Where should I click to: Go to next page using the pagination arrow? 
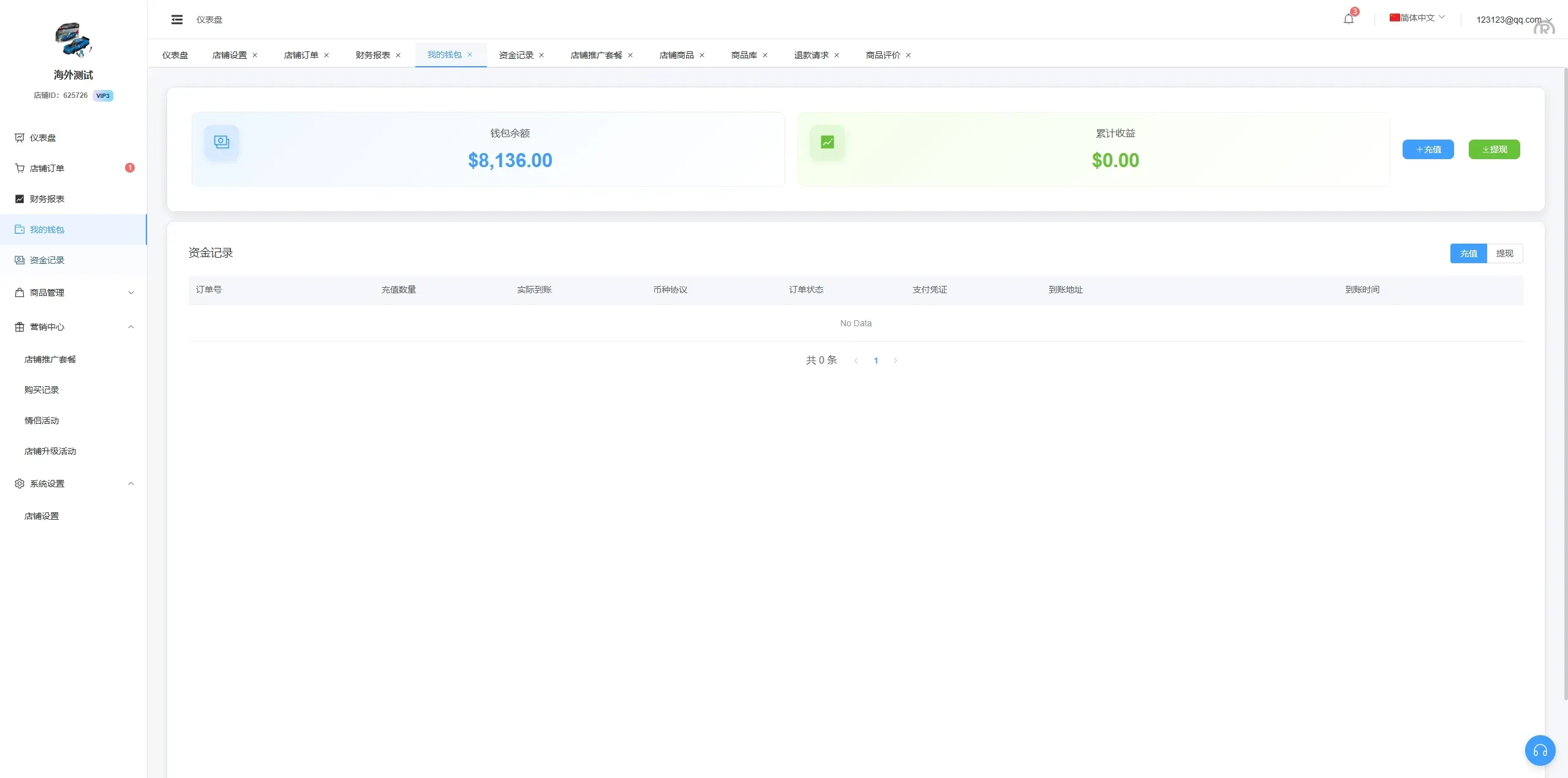[x=895, y=360]
